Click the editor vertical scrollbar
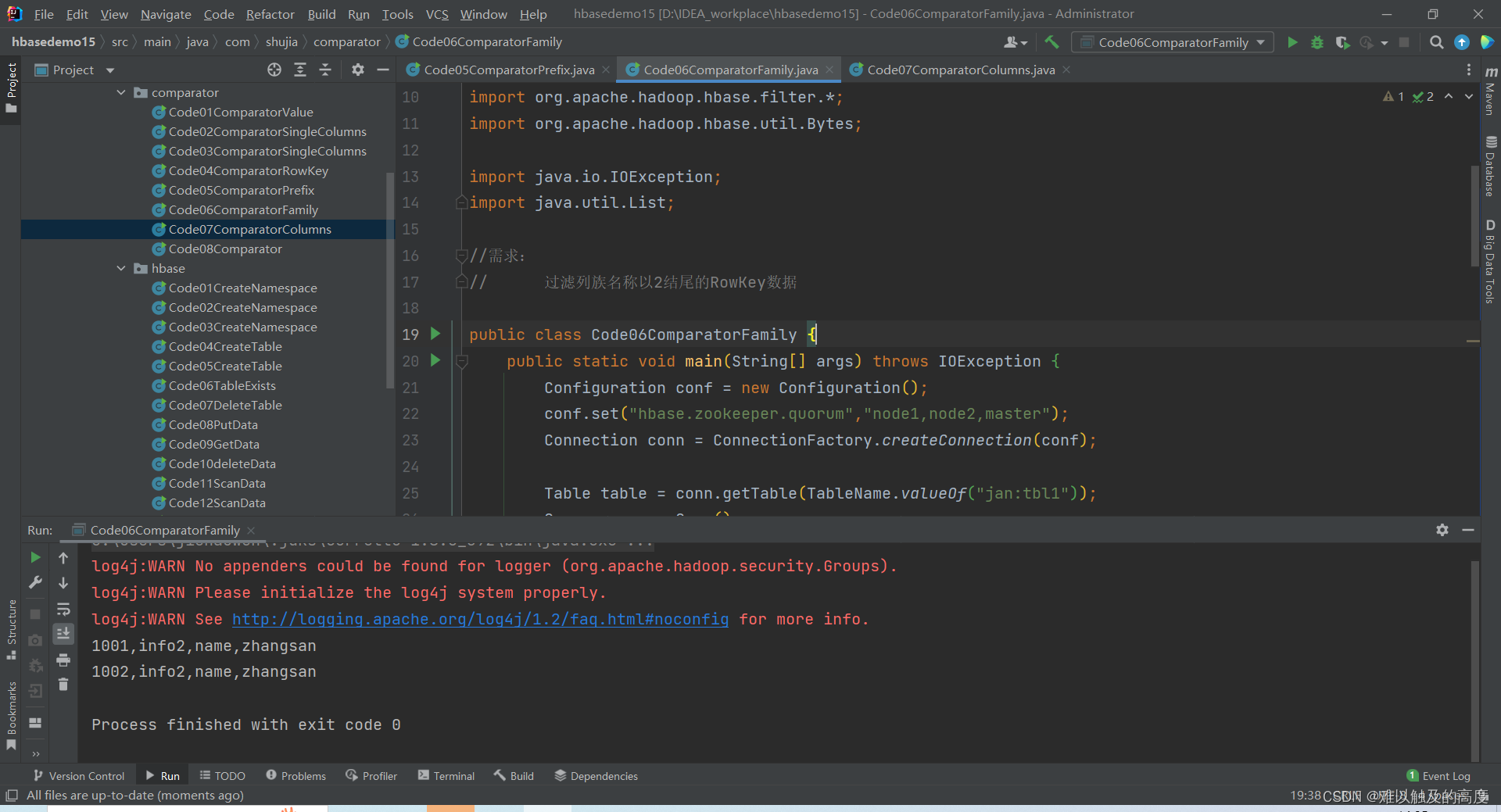This screenshot has width=1501, height=812. click(1474, 216)
